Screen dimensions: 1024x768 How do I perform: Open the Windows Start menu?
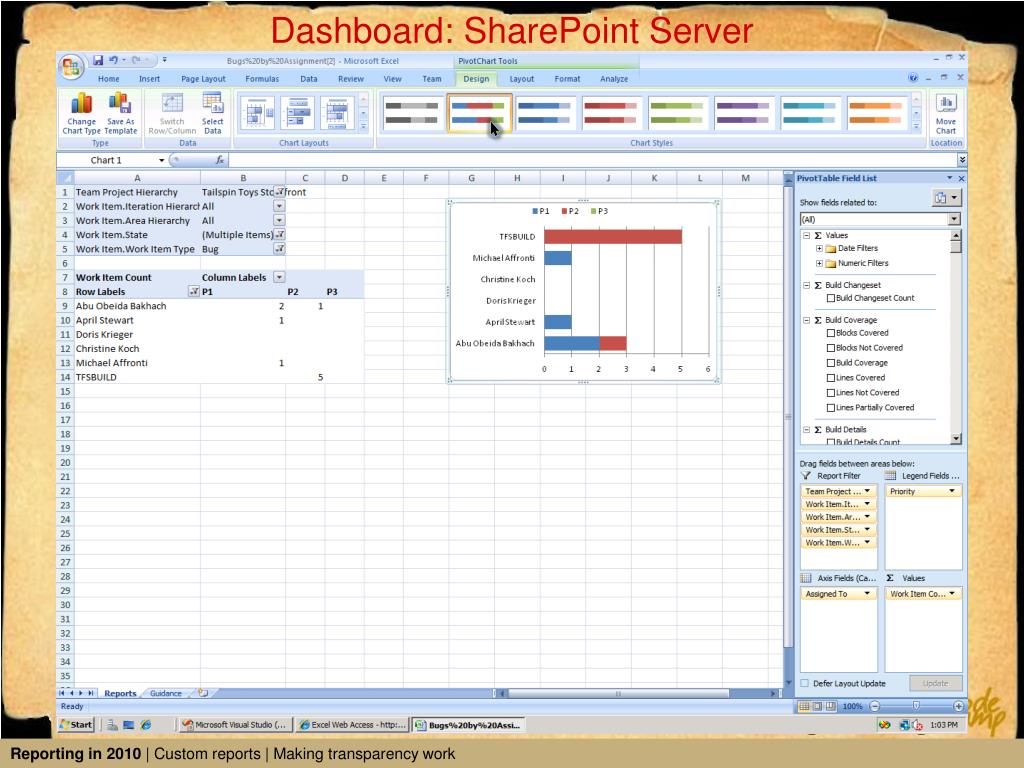(76, 725)
